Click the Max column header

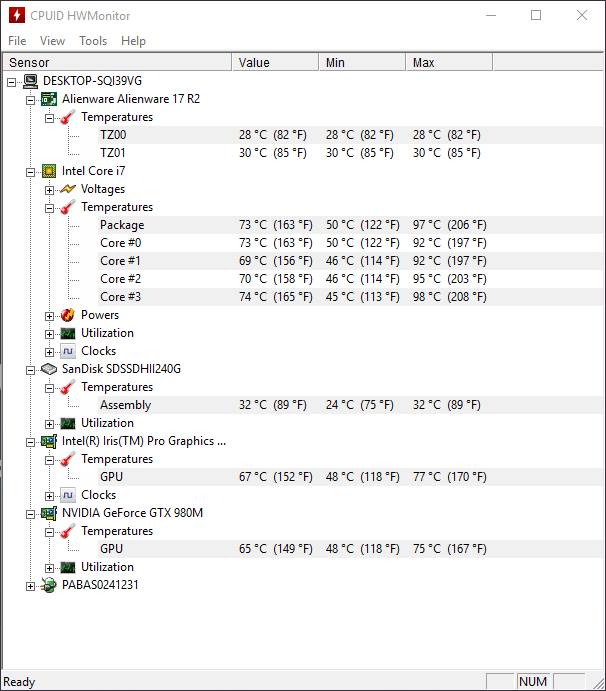click(449, 62)
